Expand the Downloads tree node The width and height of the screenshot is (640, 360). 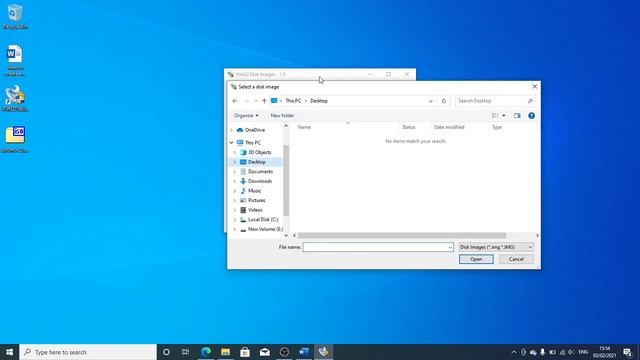235,181
